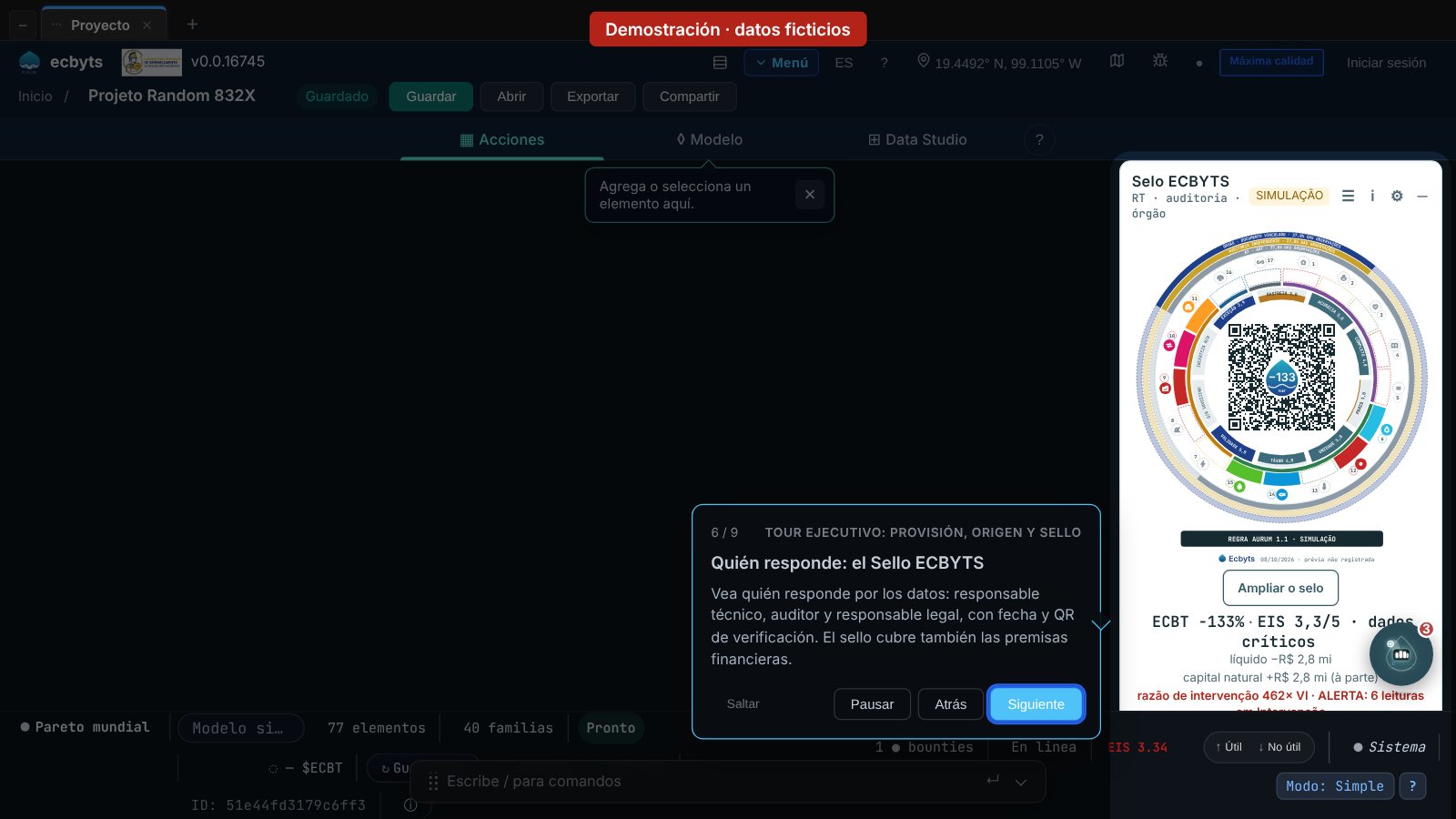Open the layout panel icon beside Menú
1456x819 pixels.
pyautogui.click(x=720, y=63)
